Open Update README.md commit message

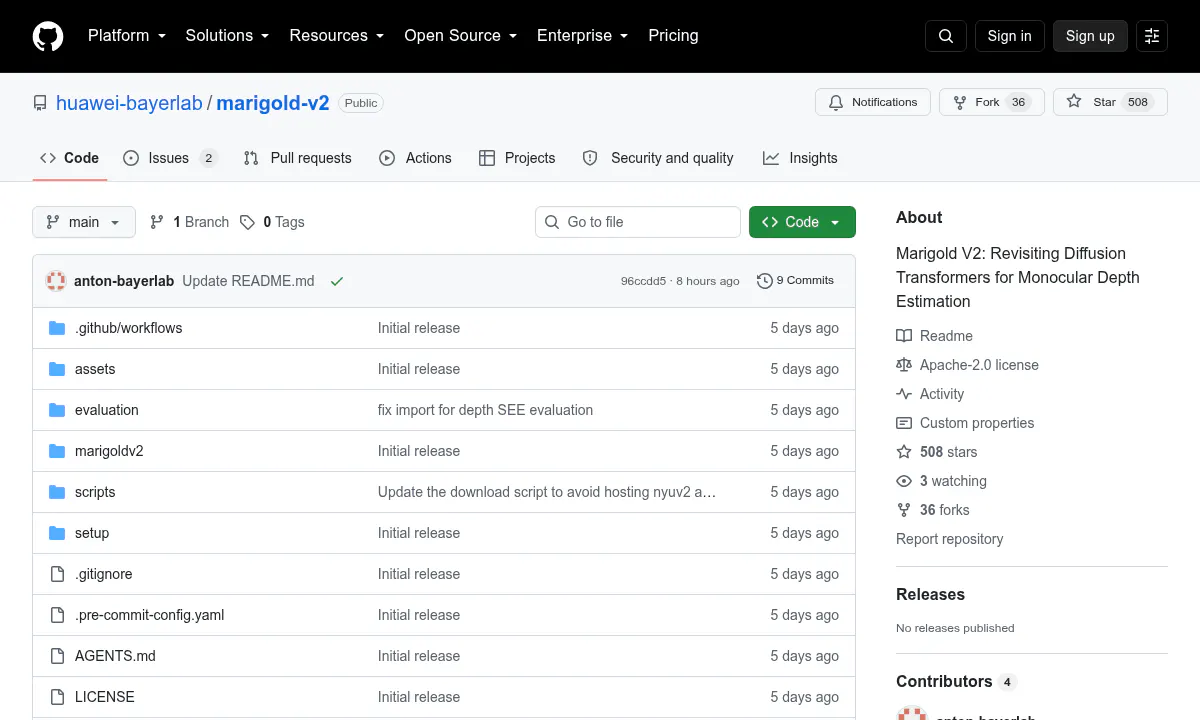tap(248, 281)
